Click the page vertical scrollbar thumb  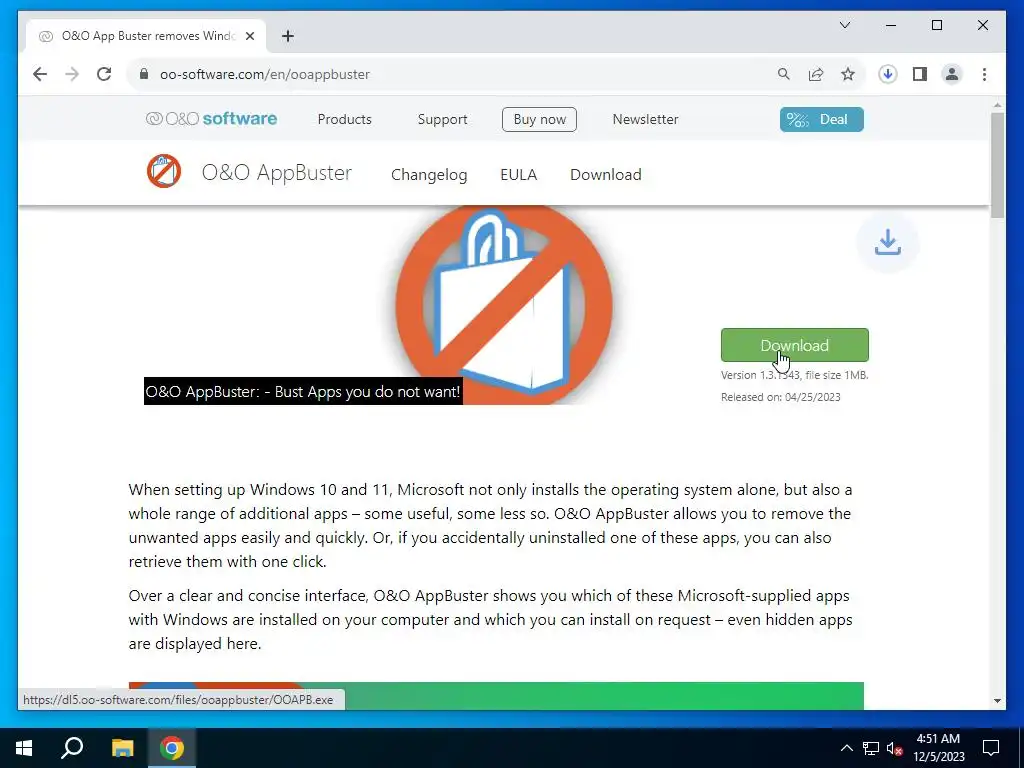click(997, 165)
